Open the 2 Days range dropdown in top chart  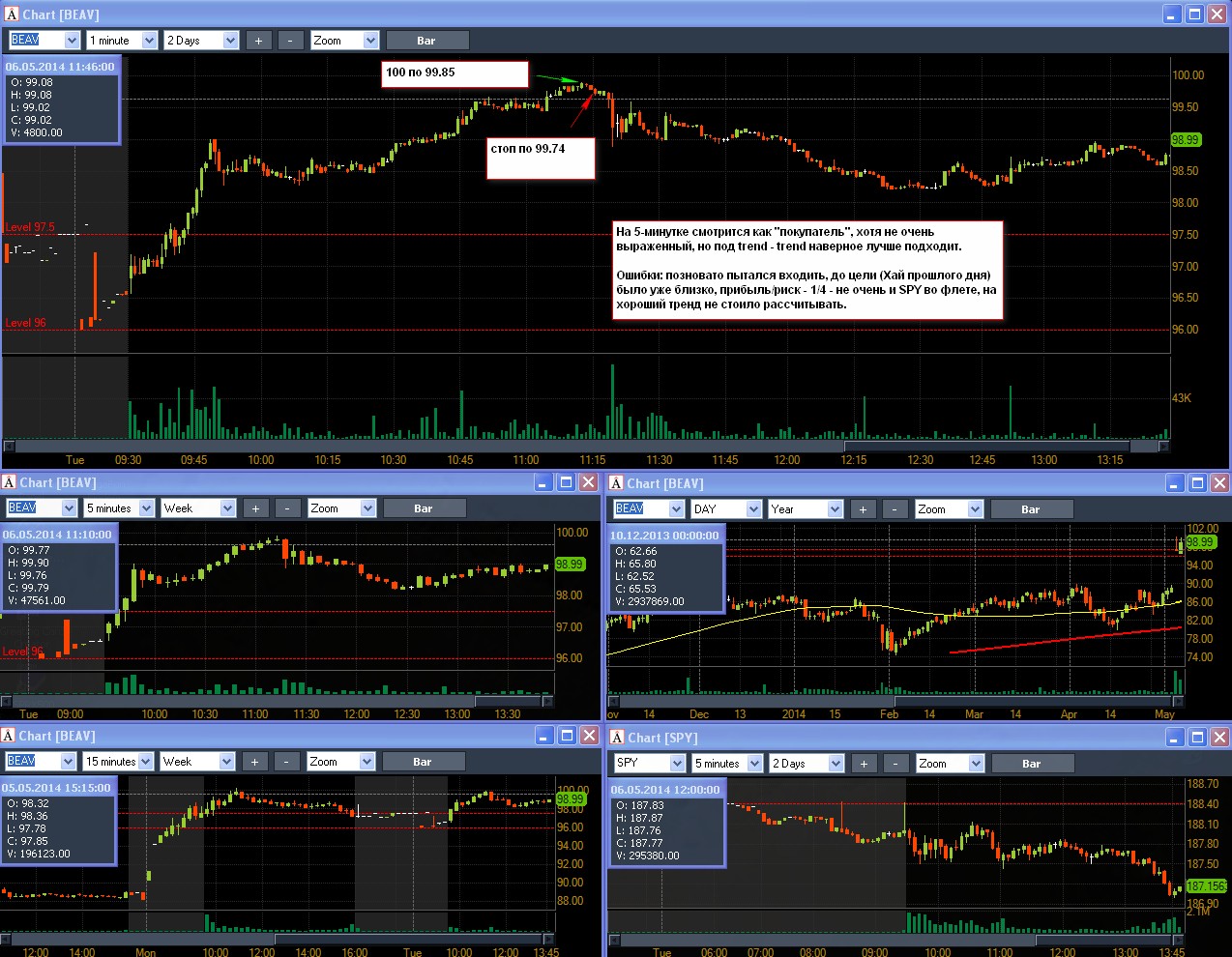pyautogui.click(x=201, y=41)
